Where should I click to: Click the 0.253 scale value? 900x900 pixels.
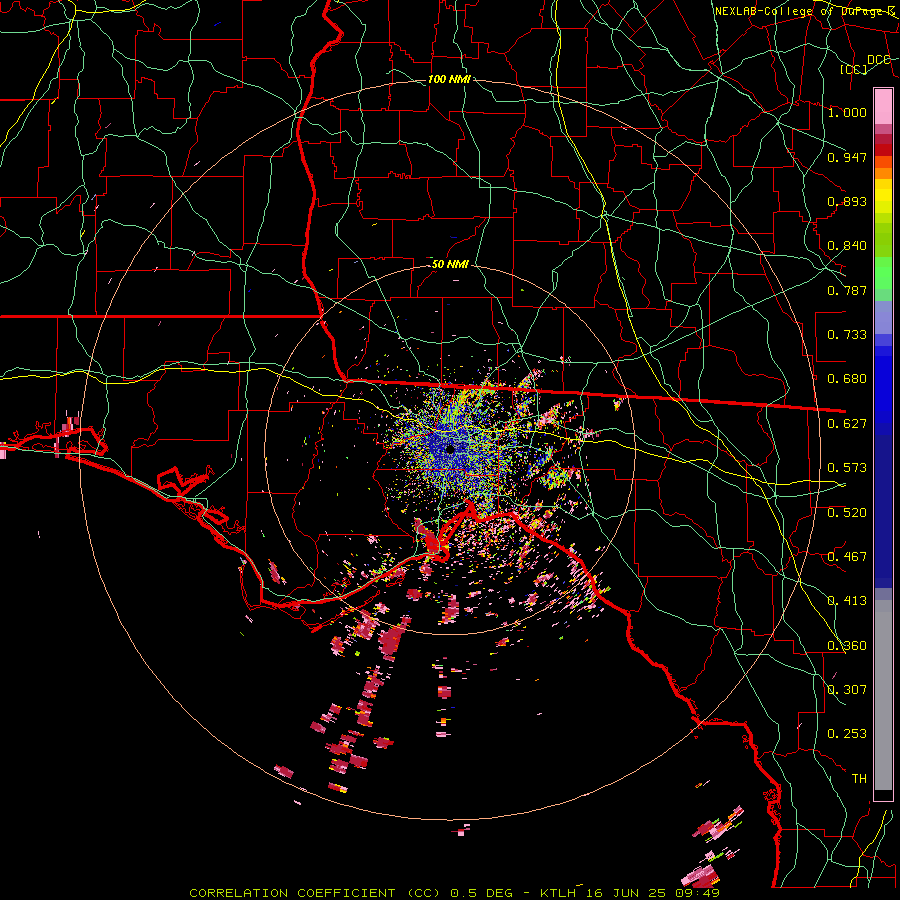(847, 734)
